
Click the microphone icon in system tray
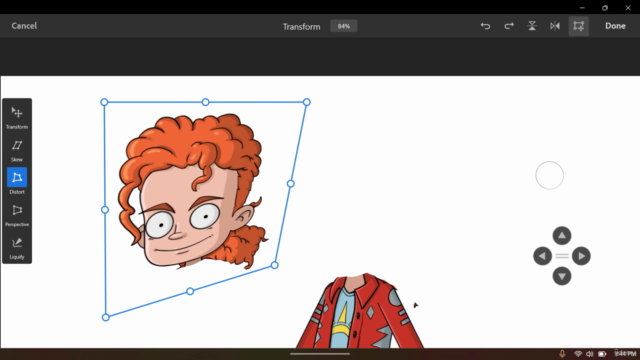point(562,354)
